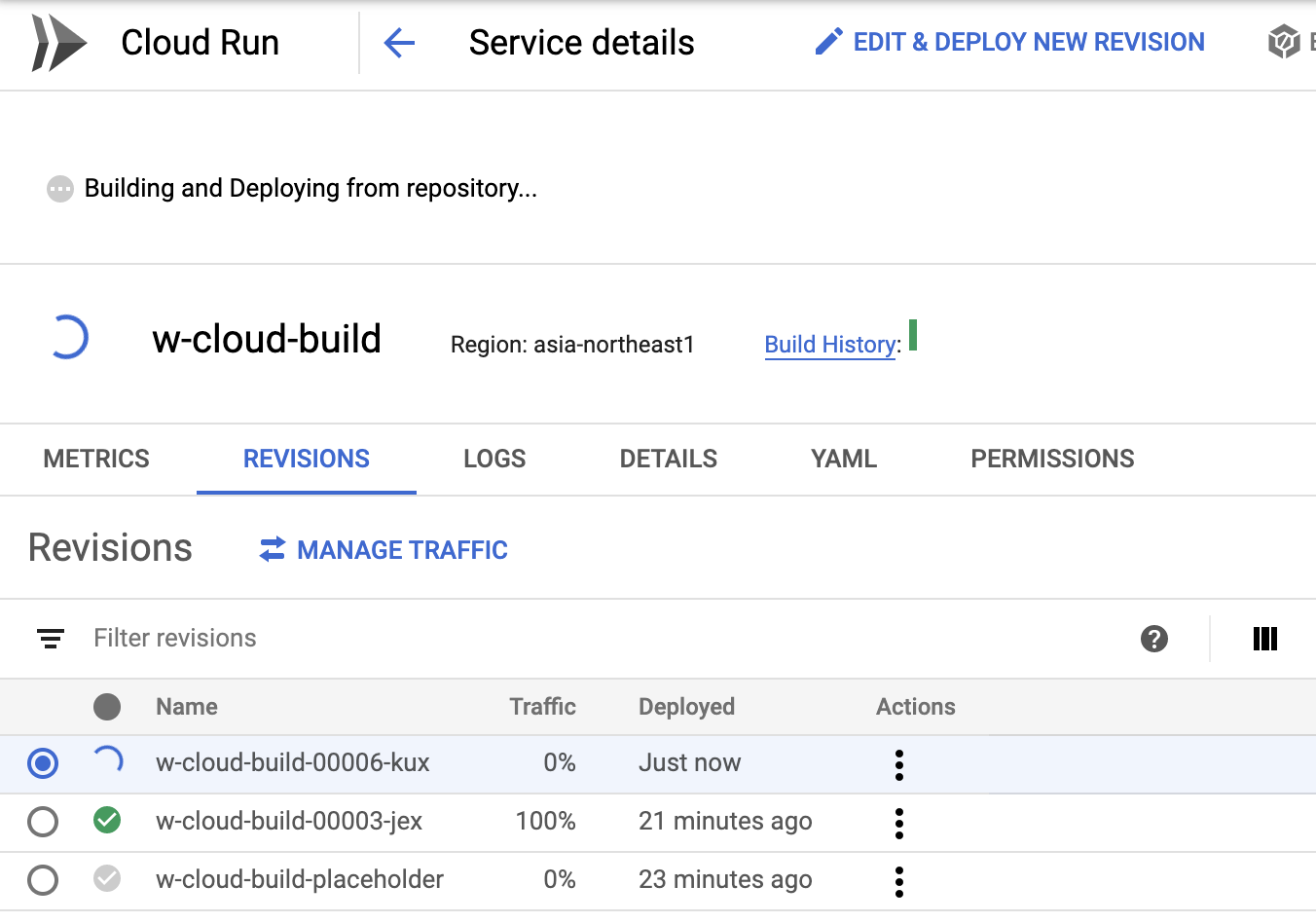This screenshot has height=923, width=1316.
Task: Open actions menu for w-cloud-build-00006-kux
Action: [899, 765]
